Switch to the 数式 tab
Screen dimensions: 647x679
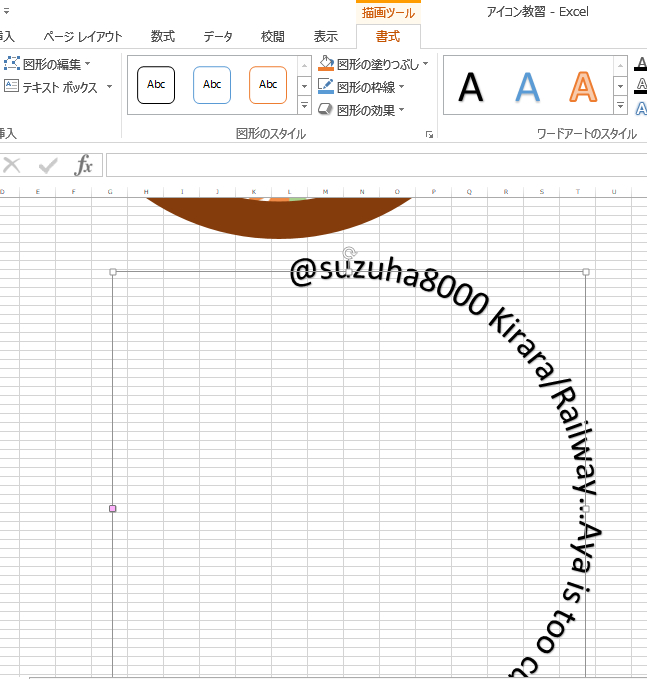pos(163,37)
